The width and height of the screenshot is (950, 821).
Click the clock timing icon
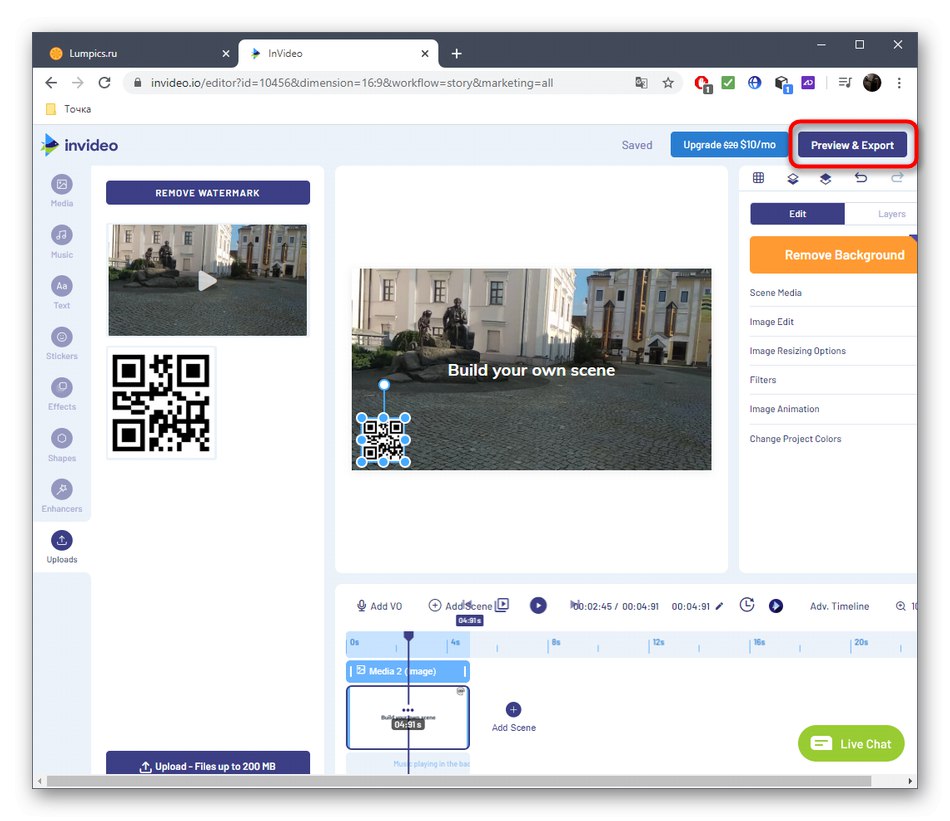pyautogui.click(x=747, y=605)
